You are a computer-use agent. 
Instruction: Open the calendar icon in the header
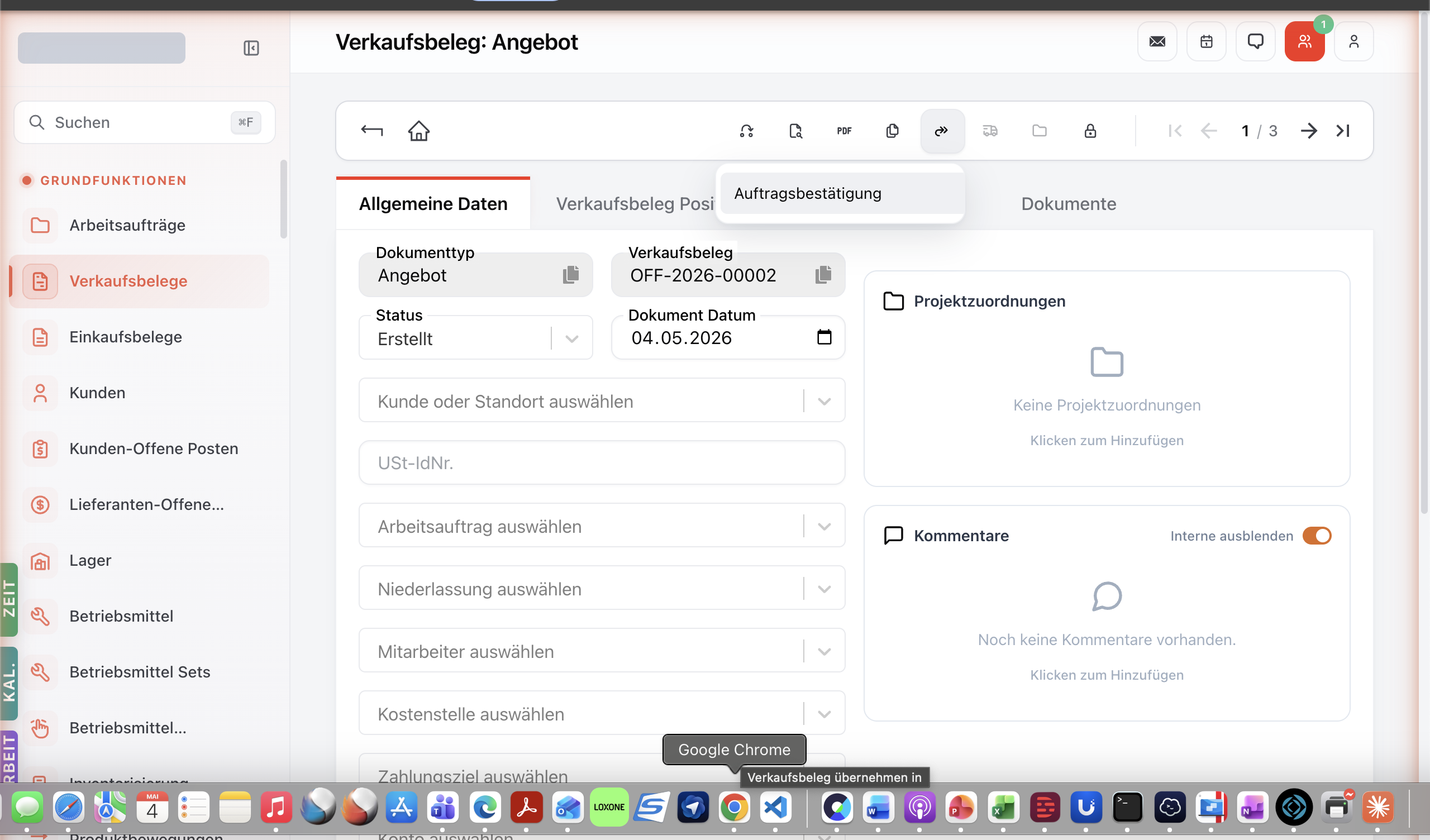point(1206,41)
